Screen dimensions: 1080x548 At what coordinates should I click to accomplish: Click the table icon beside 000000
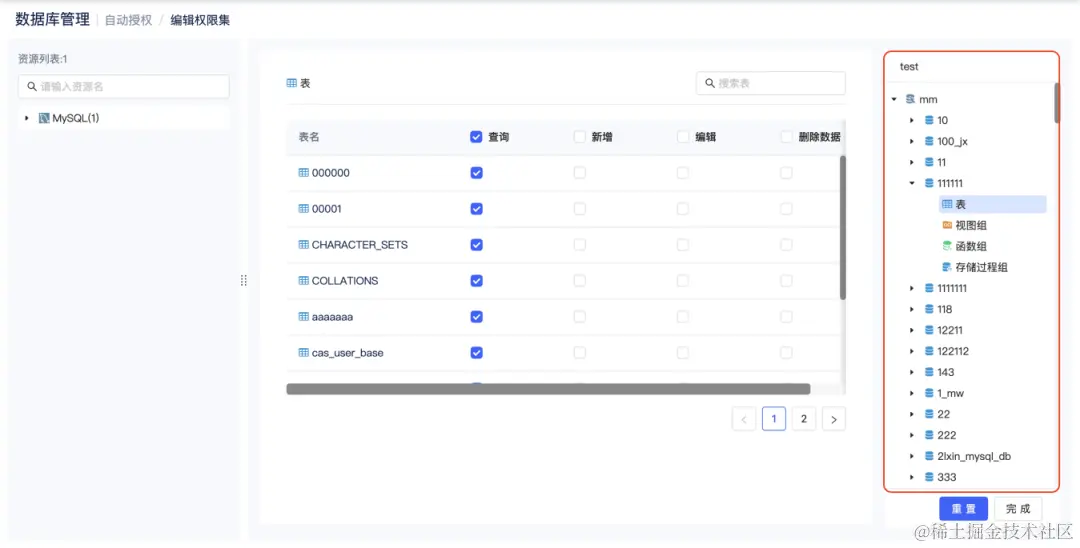[x=304, y=173]
